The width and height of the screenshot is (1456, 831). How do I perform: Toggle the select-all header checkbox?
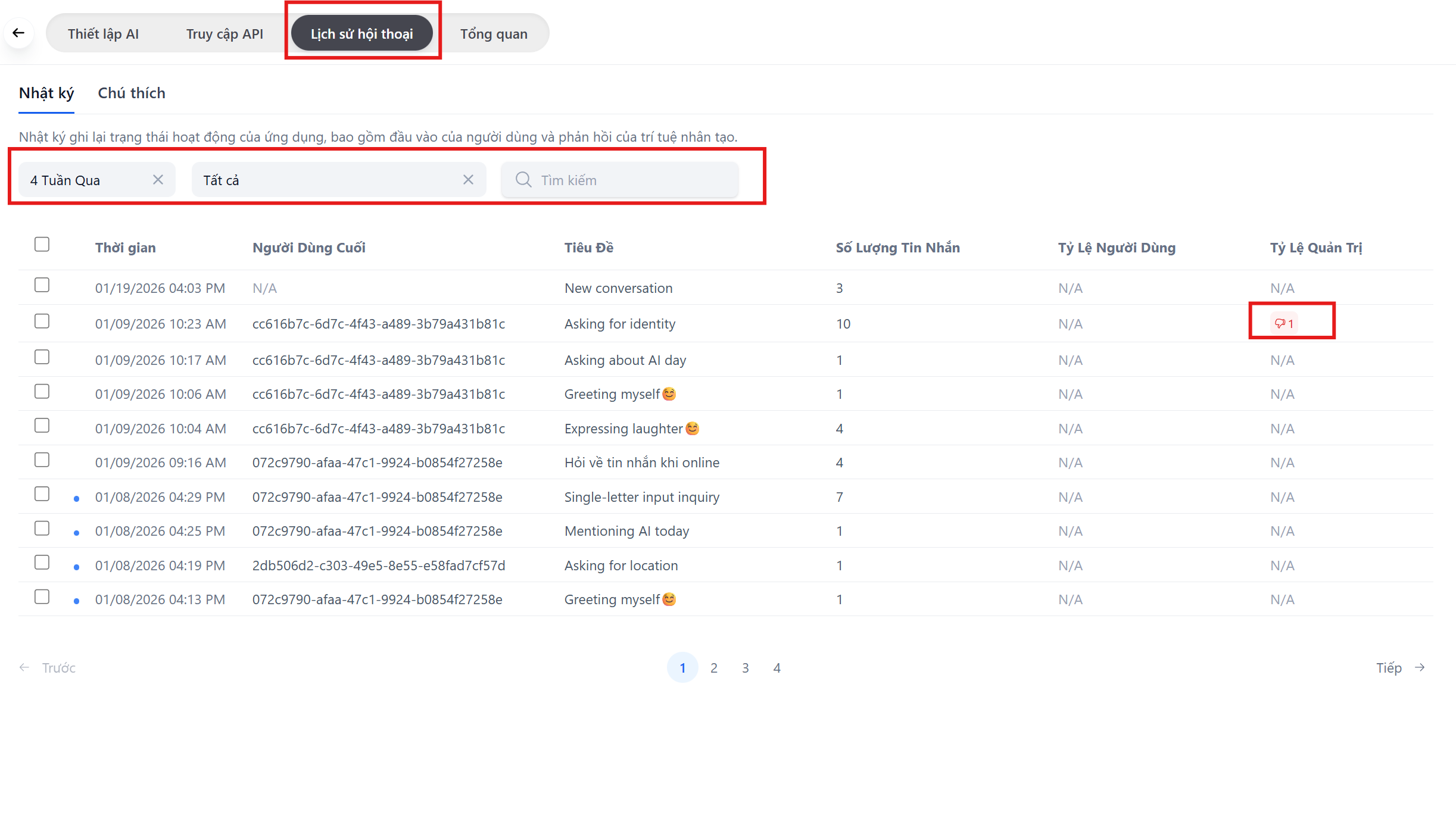pyautogui.click(x=42, y=245)
